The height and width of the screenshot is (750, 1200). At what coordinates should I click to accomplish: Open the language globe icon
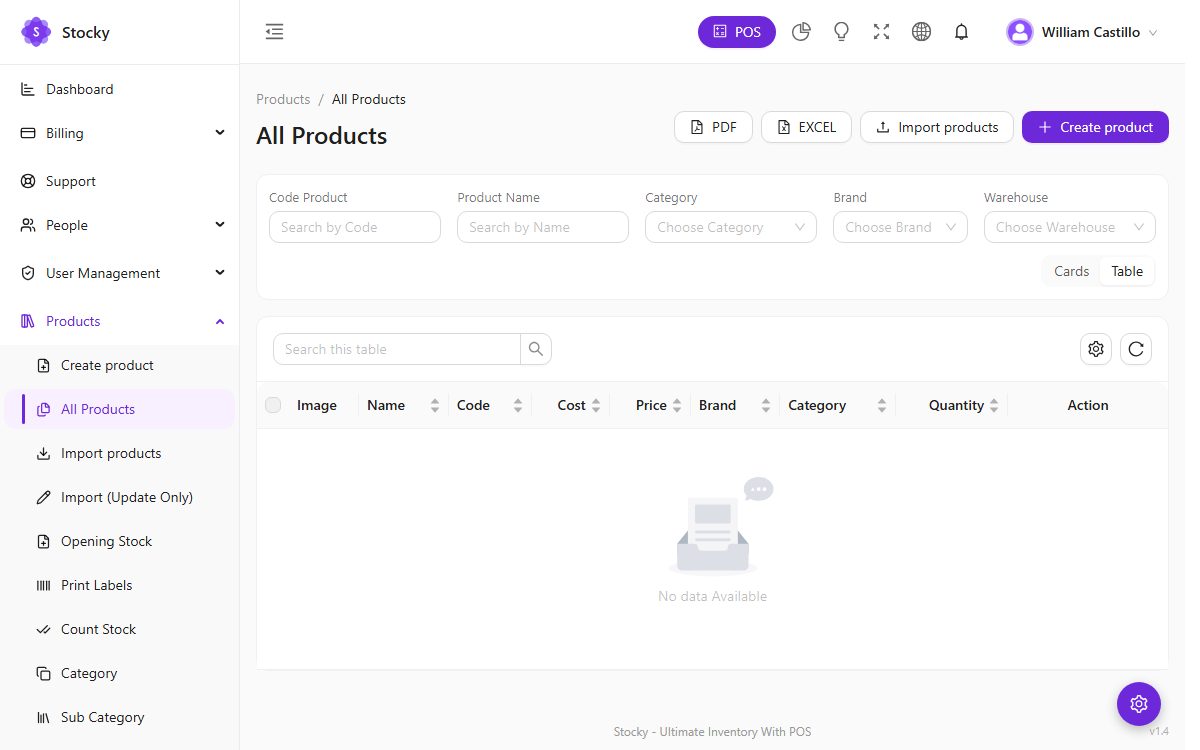click(x=921, y=32)
